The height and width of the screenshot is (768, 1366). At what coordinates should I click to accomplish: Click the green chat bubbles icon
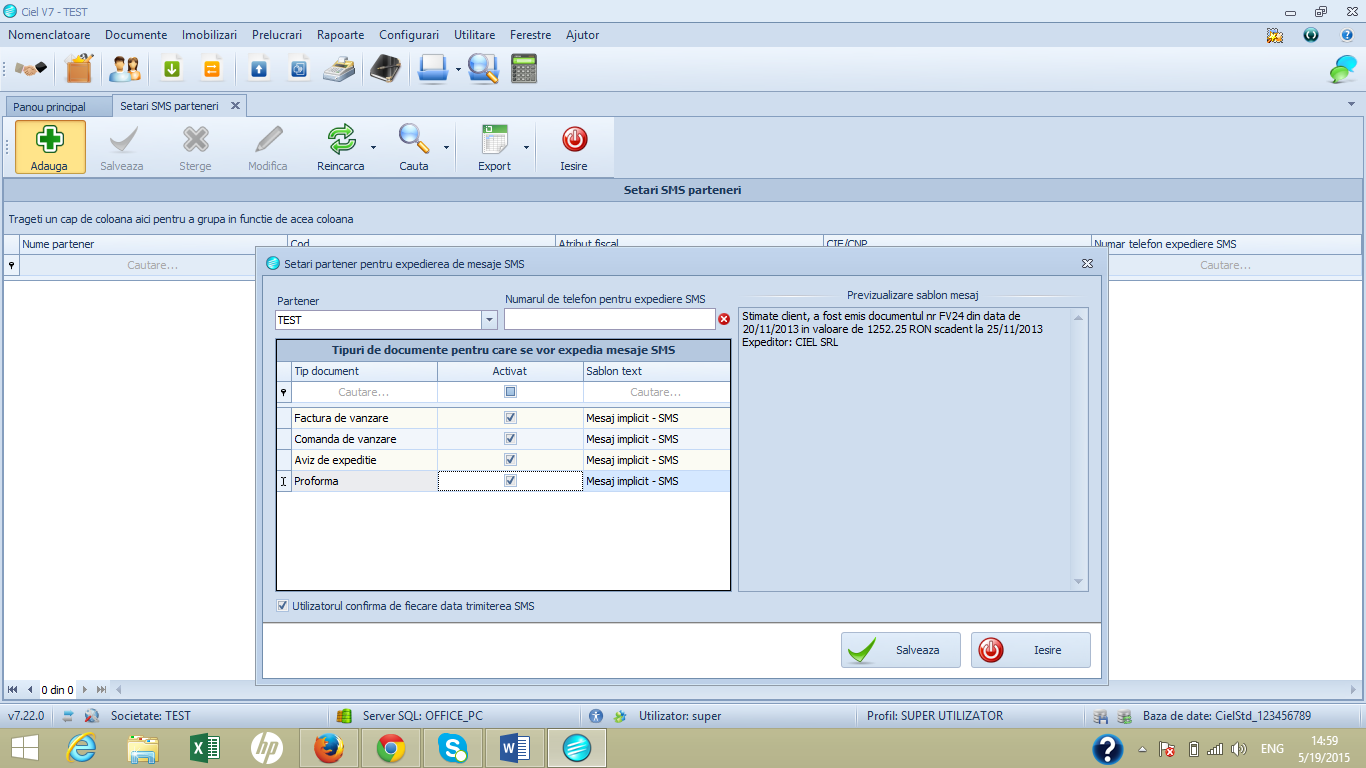tap(1342, 69)
